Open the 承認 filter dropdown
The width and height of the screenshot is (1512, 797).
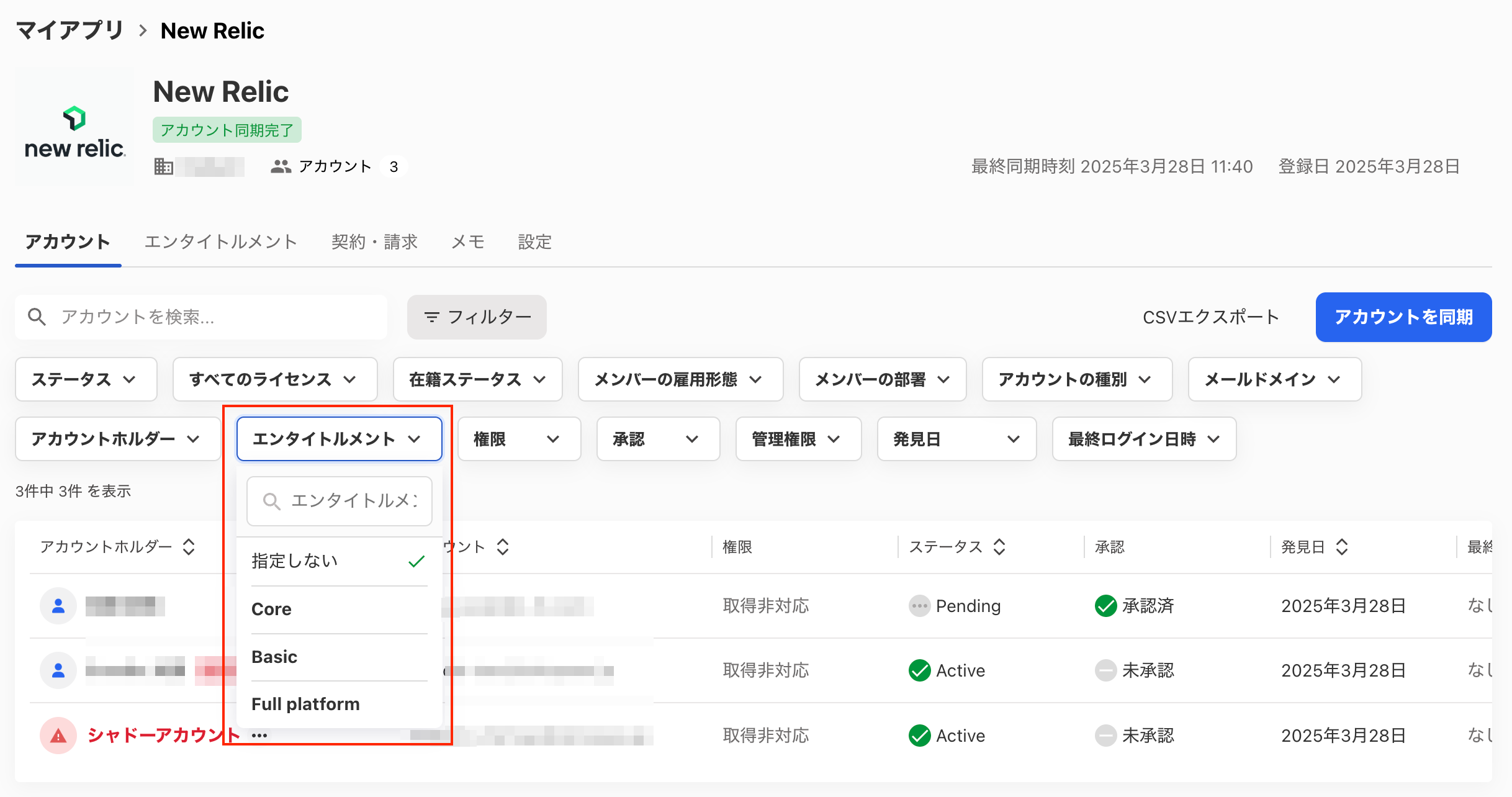tap(658, 439)
